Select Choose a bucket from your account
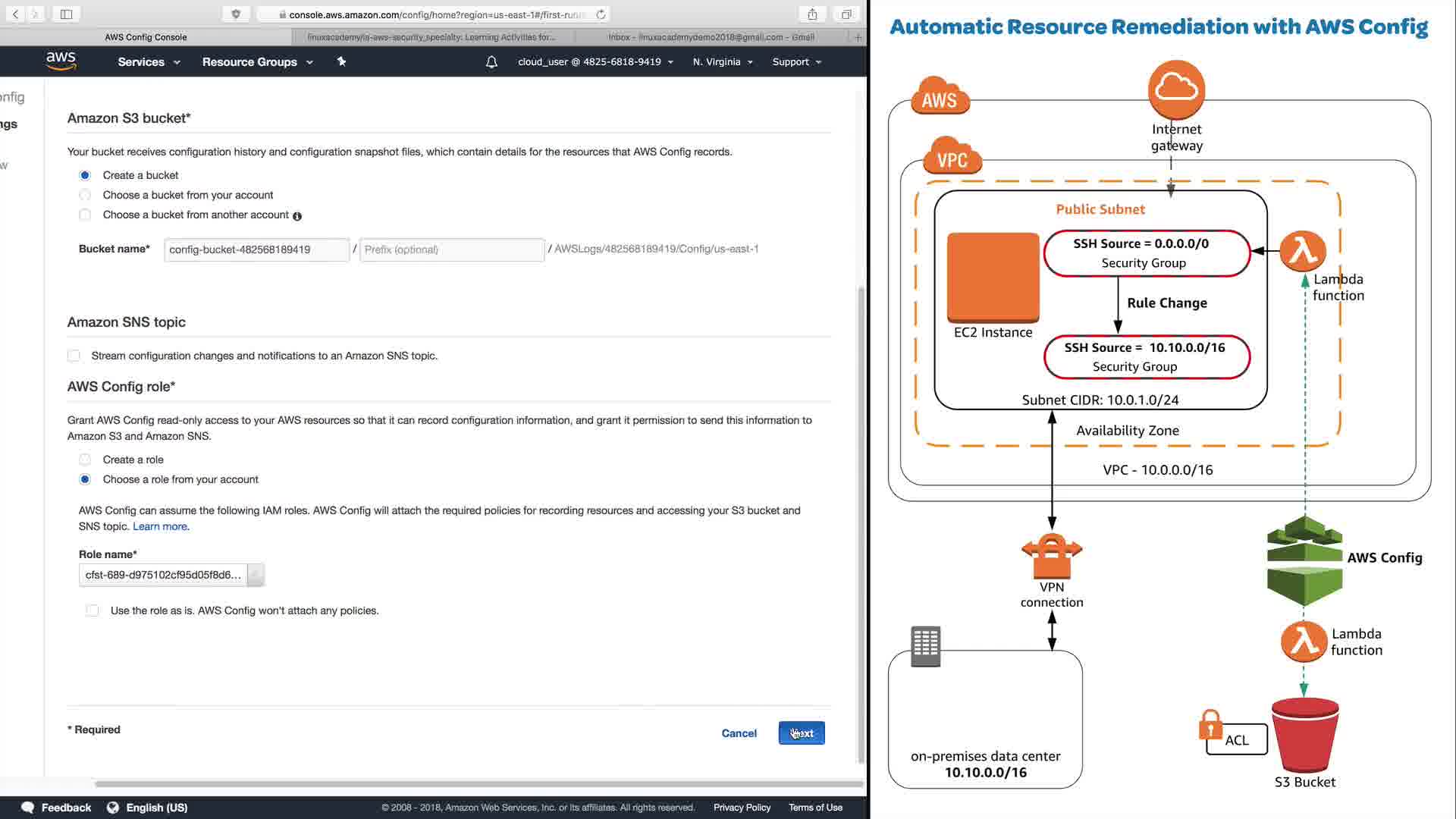The width and height of the screenshot is (1456, 819). click(85, 195)
